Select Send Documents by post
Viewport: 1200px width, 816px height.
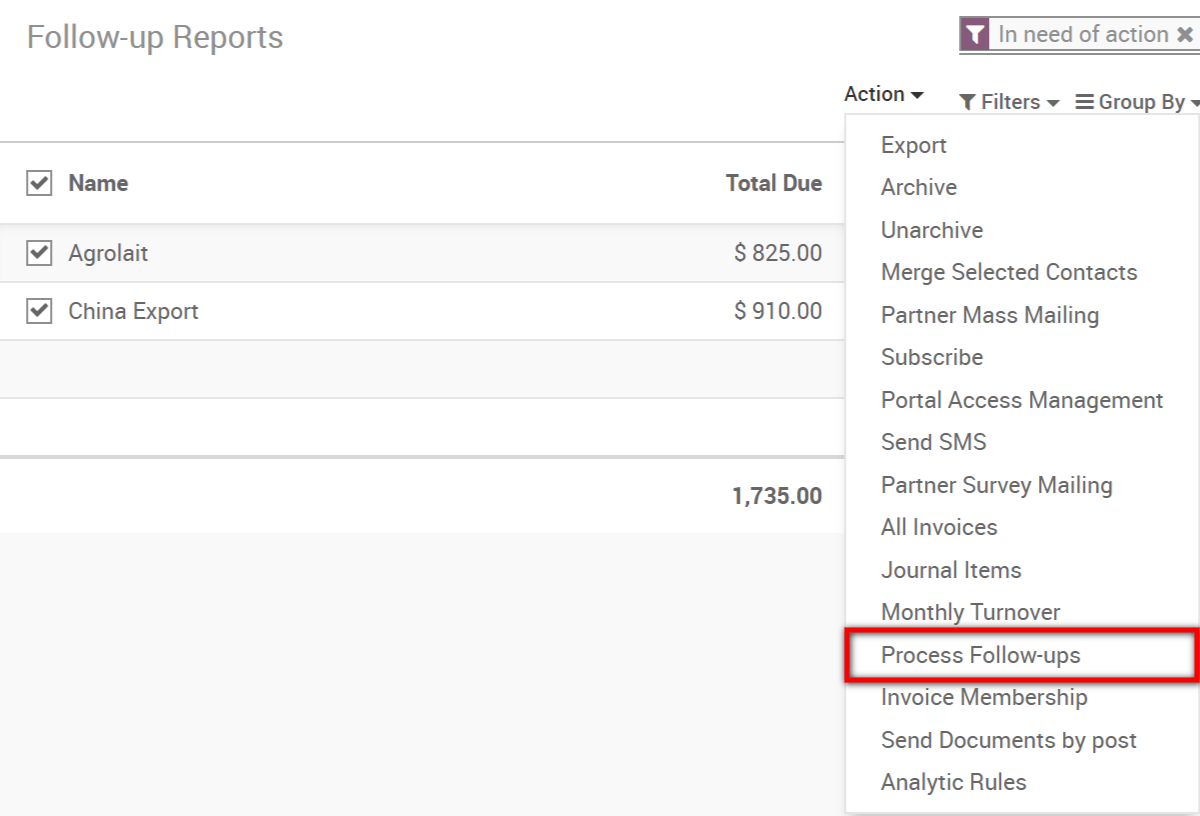[x=1008, y=740]
